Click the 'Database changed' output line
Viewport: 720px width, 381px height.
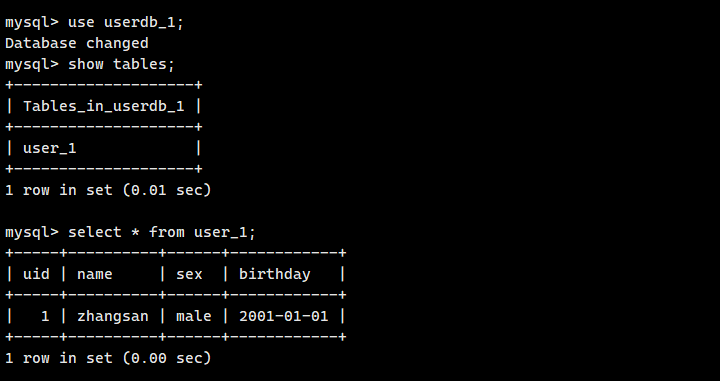pyautogui.click(x=77, y=43)
